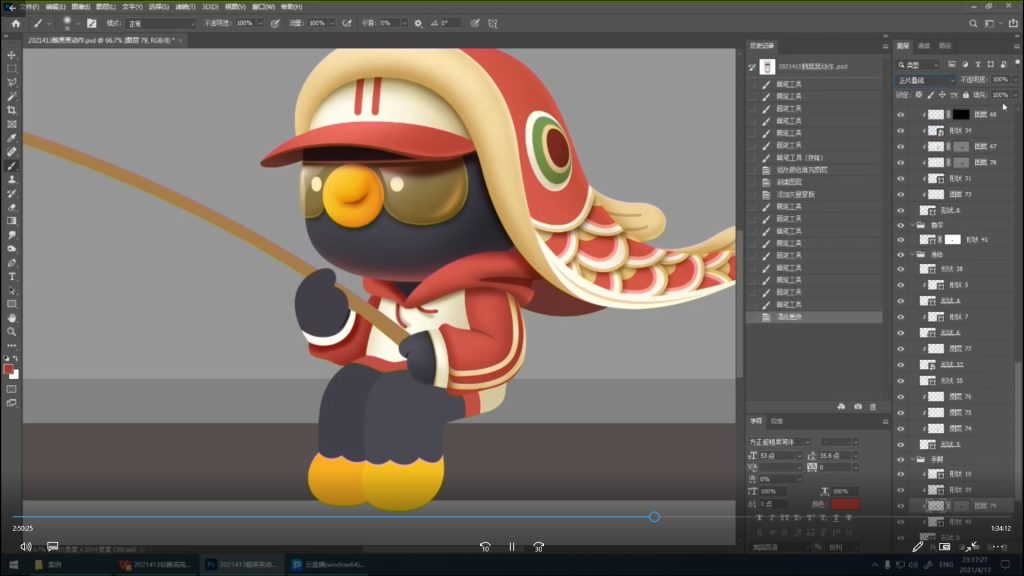Click the red text color swatch
Image resolution: width=1024 pixels, height=576 pixels.
click(845, 503)
